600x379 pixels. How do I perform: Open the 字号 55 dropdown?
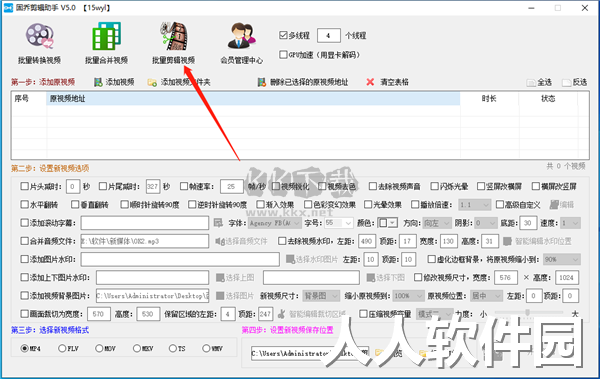(x=339, y=223)
